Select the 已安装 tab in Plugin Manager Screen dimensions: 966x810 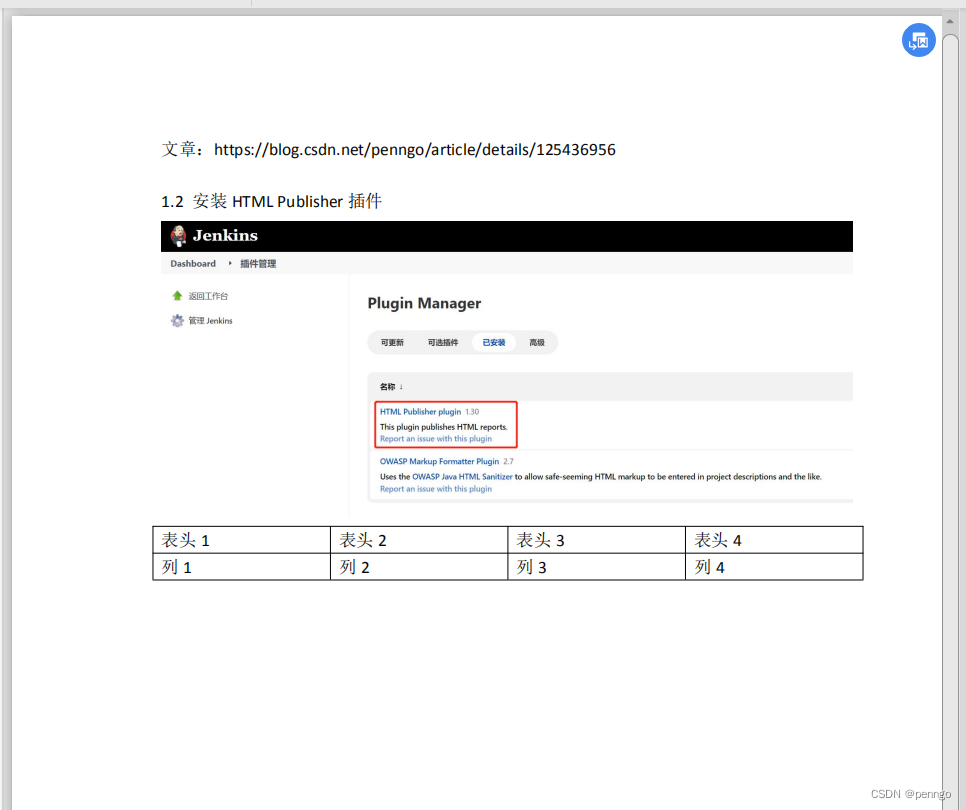[493, 342]
